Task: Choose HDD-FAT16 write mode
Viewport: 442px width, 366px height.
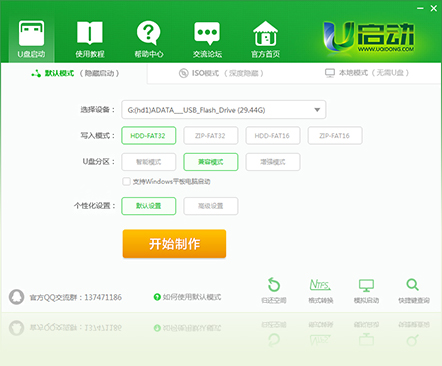Action: (273, 135)
